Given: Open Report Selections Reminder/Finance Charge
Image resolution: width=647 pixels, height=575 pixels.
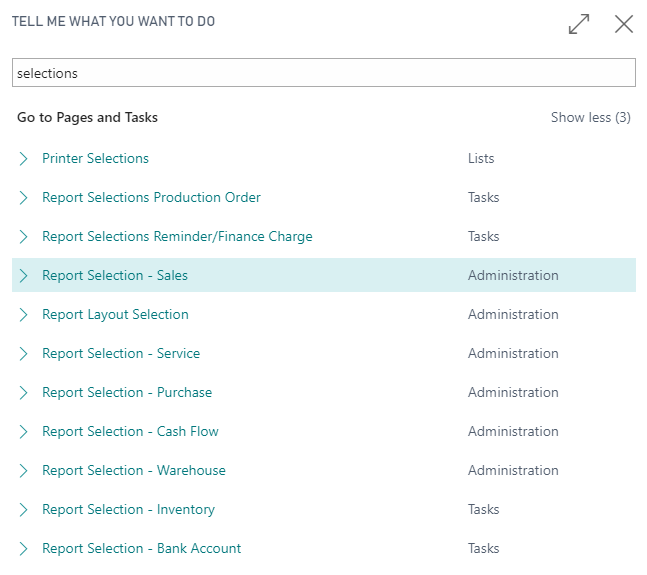Looking at the screenshot, I should (x=177, y=237).
